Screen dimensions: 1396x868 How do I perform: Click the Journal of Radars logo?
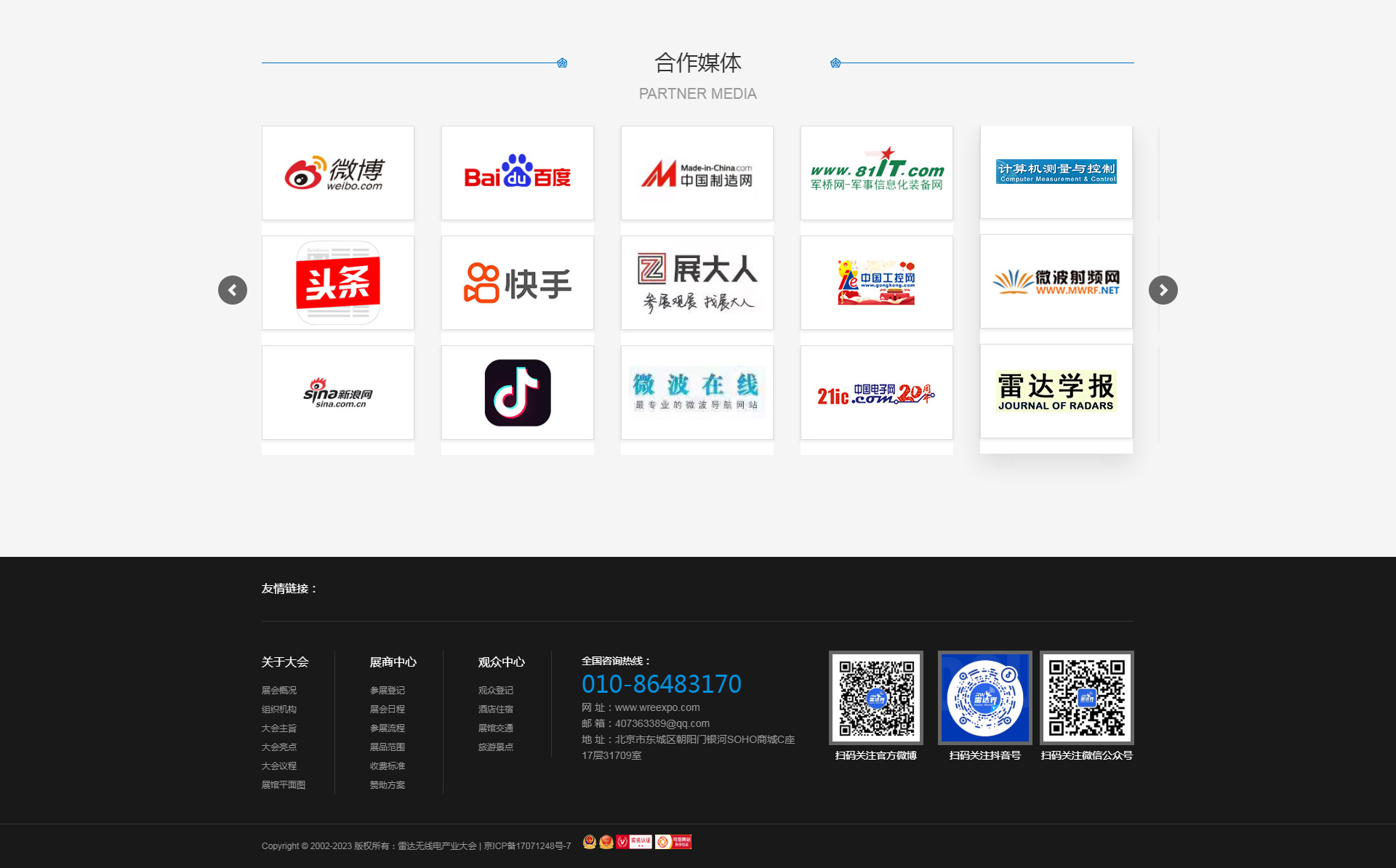(x=1056, y=391)
